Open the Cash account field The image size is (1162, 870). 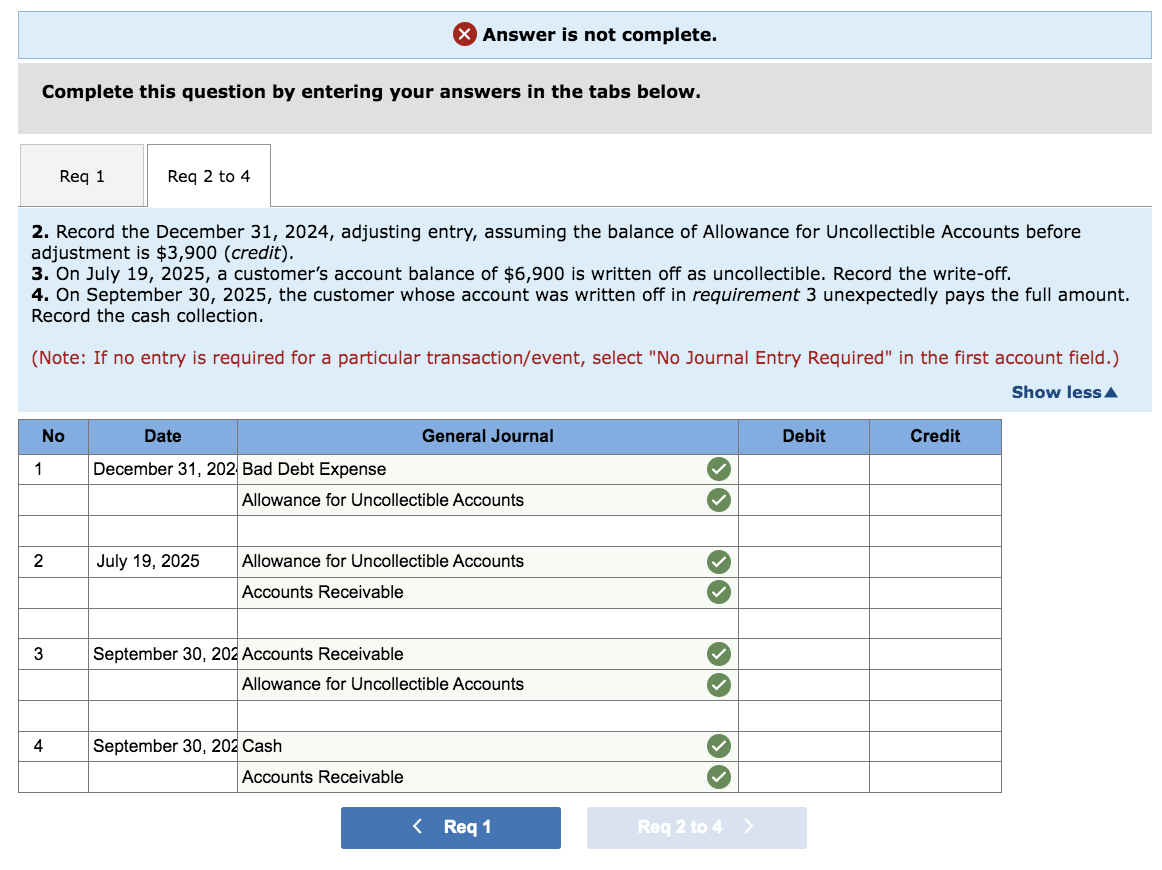point(488,746)
